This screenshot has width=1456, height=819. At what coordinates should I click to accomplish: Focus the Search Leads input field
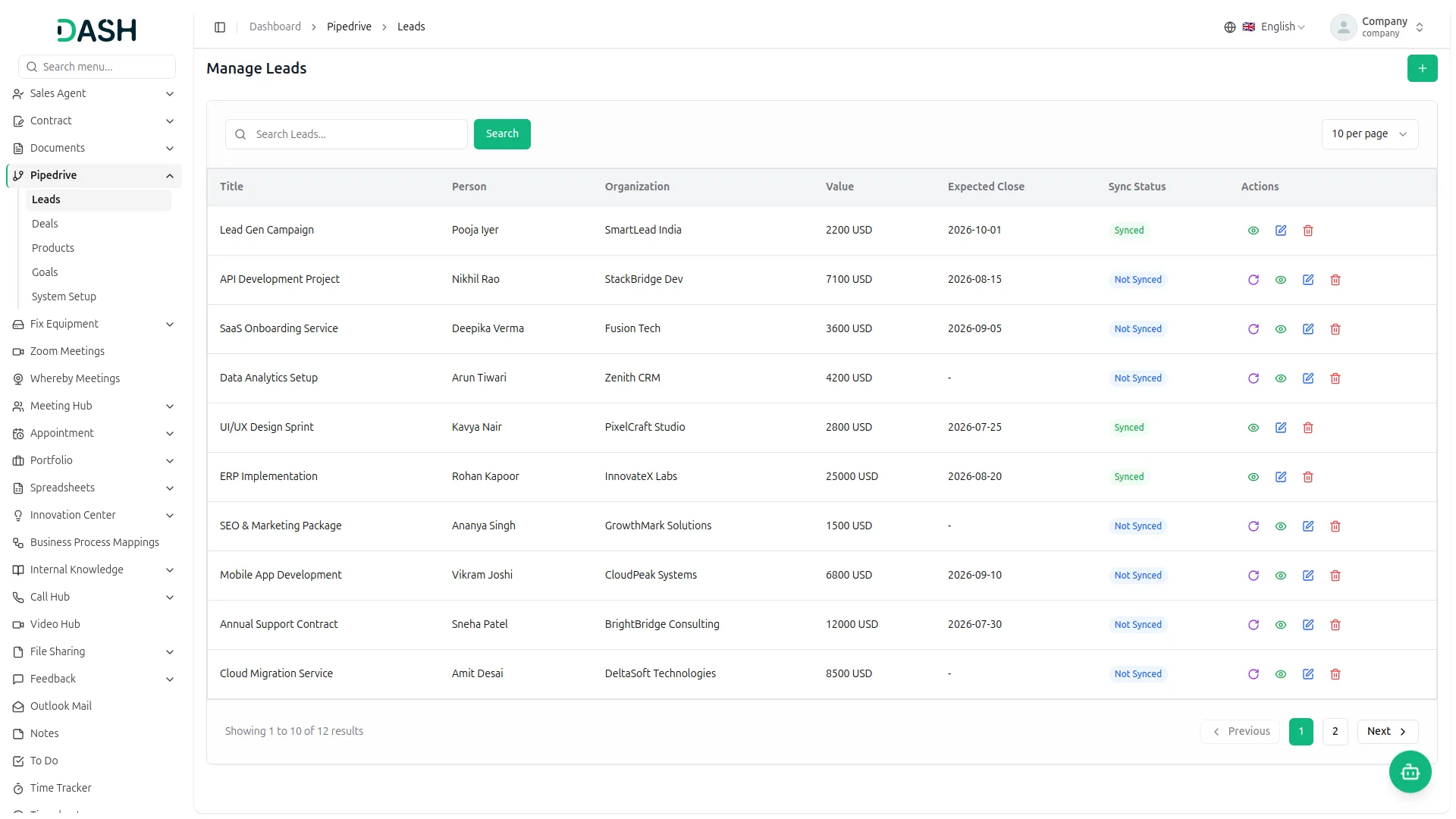347,134
